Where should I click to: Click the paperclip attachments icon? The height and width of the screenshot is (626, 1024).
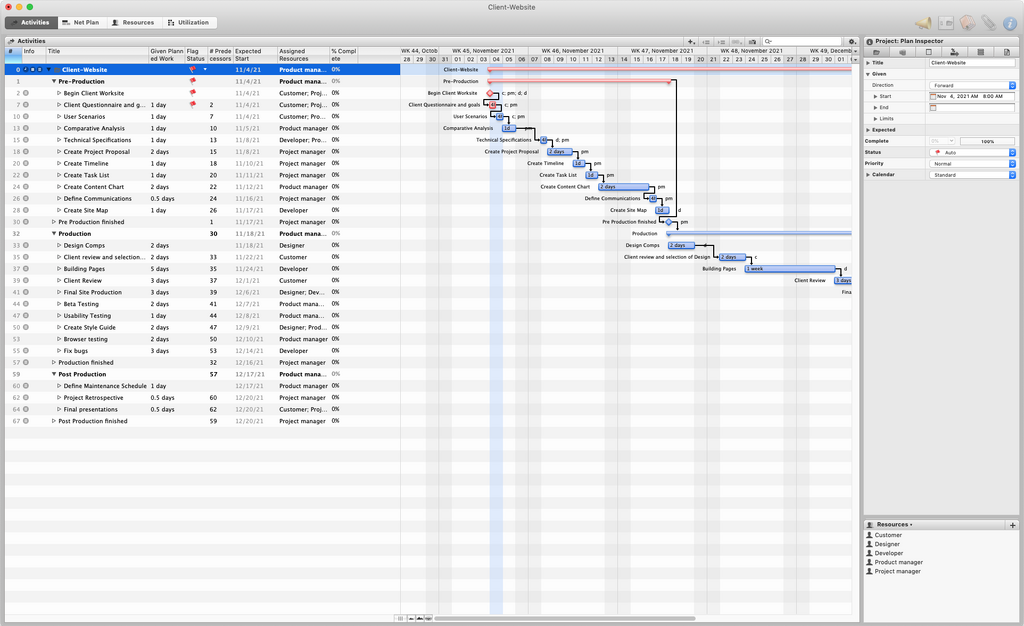coord(987,22)
